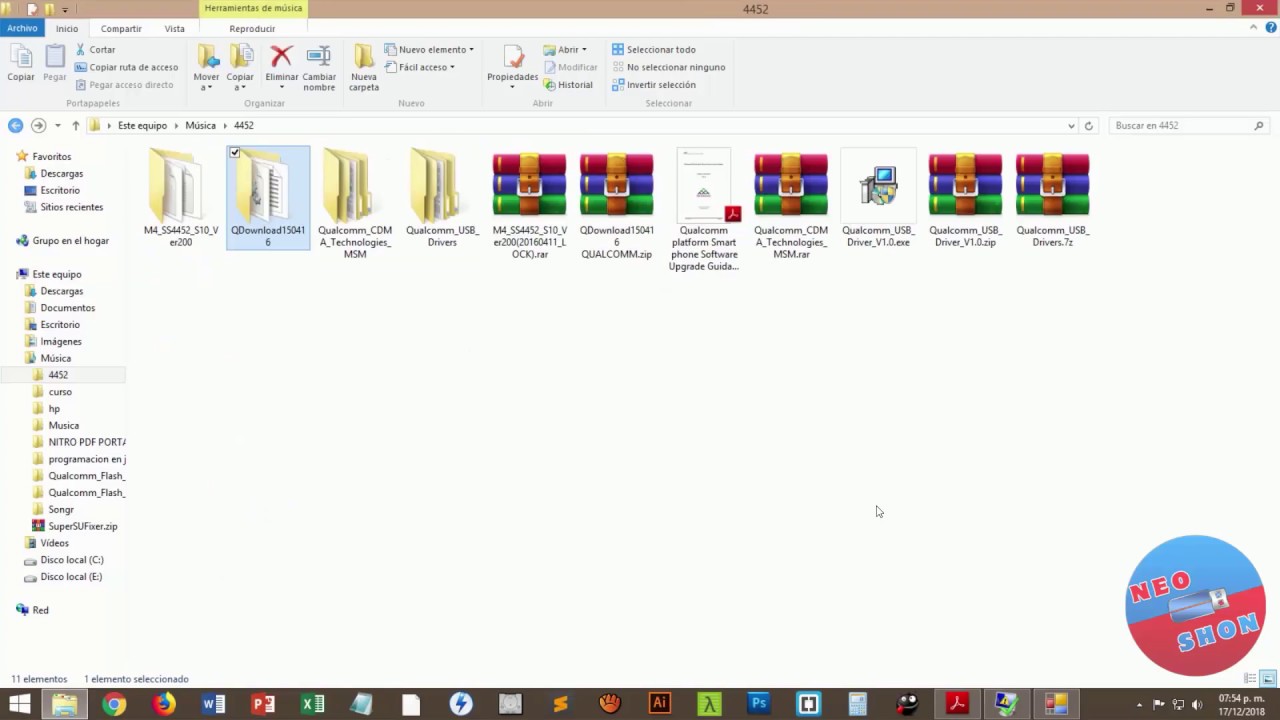Screen dimensions: 1280x720
Task: Switch to the Inicio ribbon tab
Action: click(67, 28)
